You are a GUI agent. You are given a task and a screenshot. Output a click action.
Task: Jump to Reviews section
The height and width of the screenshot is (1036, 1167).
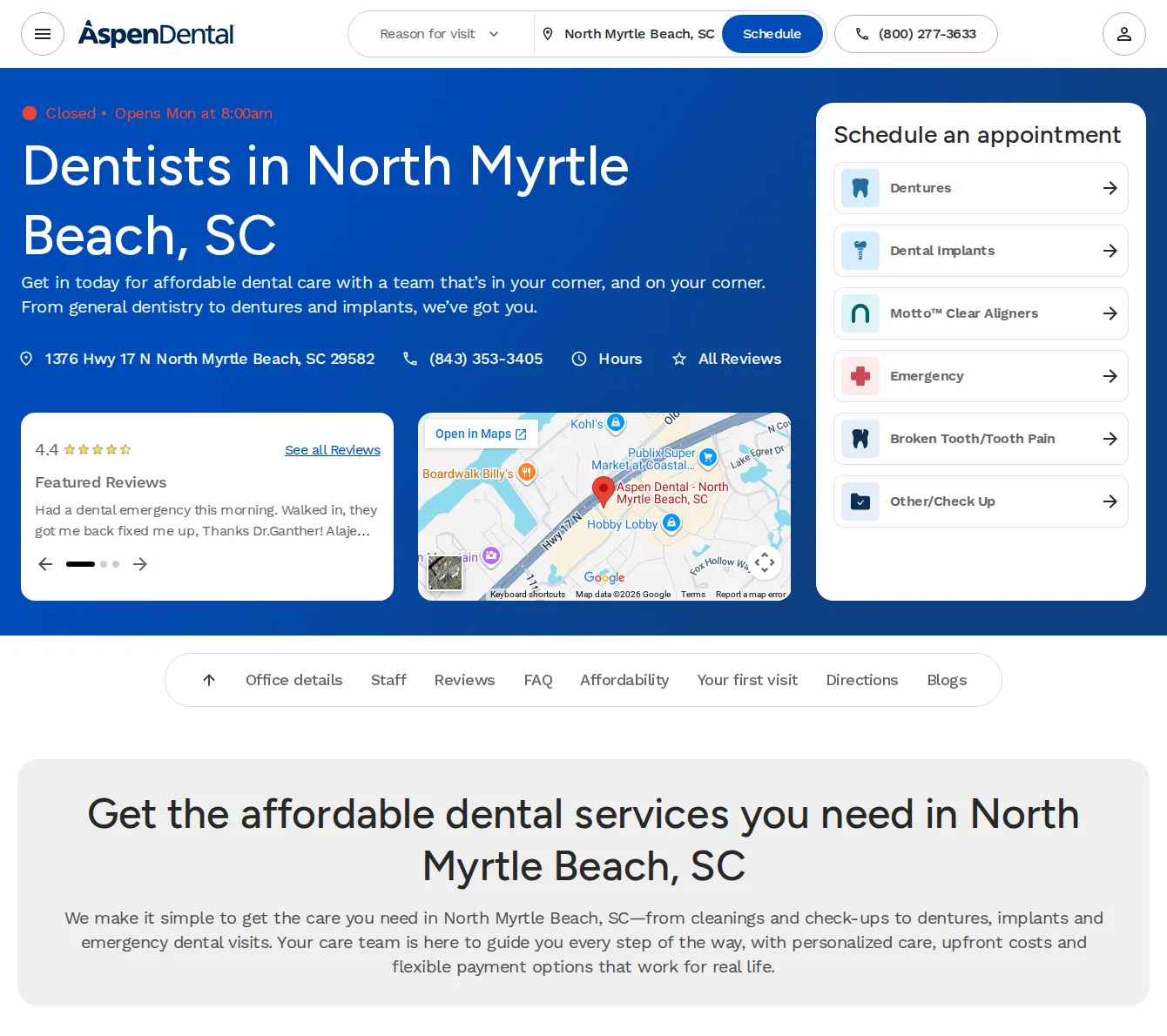tap(464, 680)
